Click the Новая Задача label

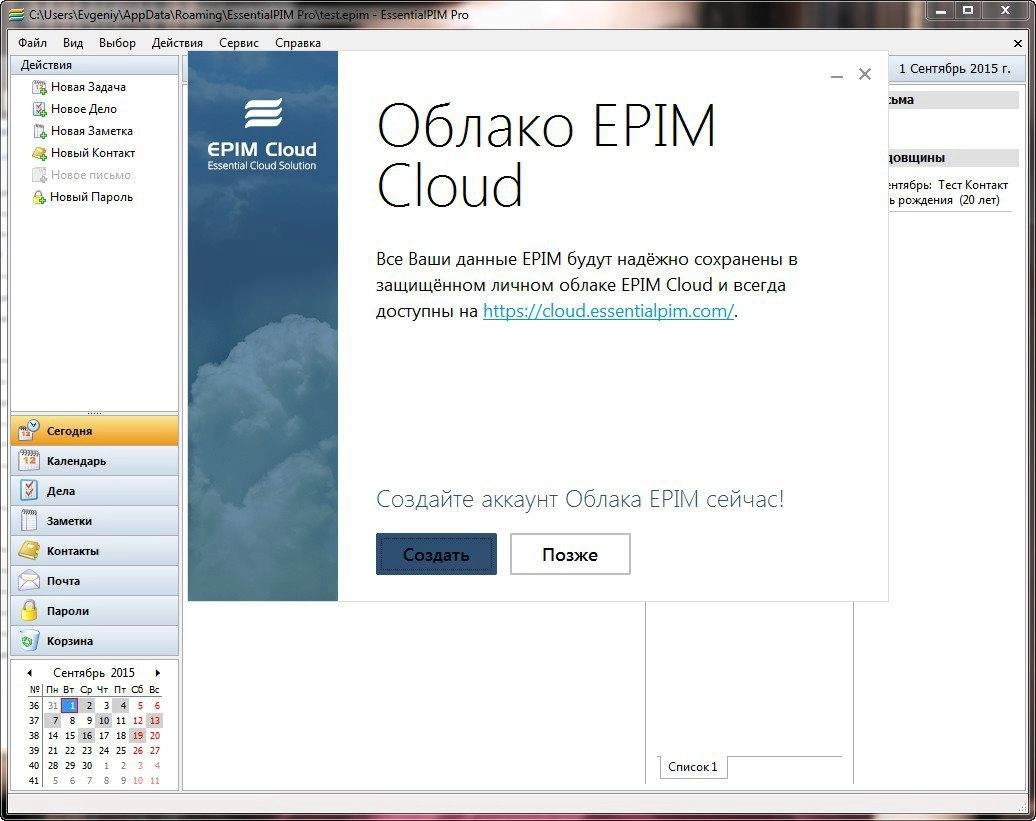(x=88, y=87)
